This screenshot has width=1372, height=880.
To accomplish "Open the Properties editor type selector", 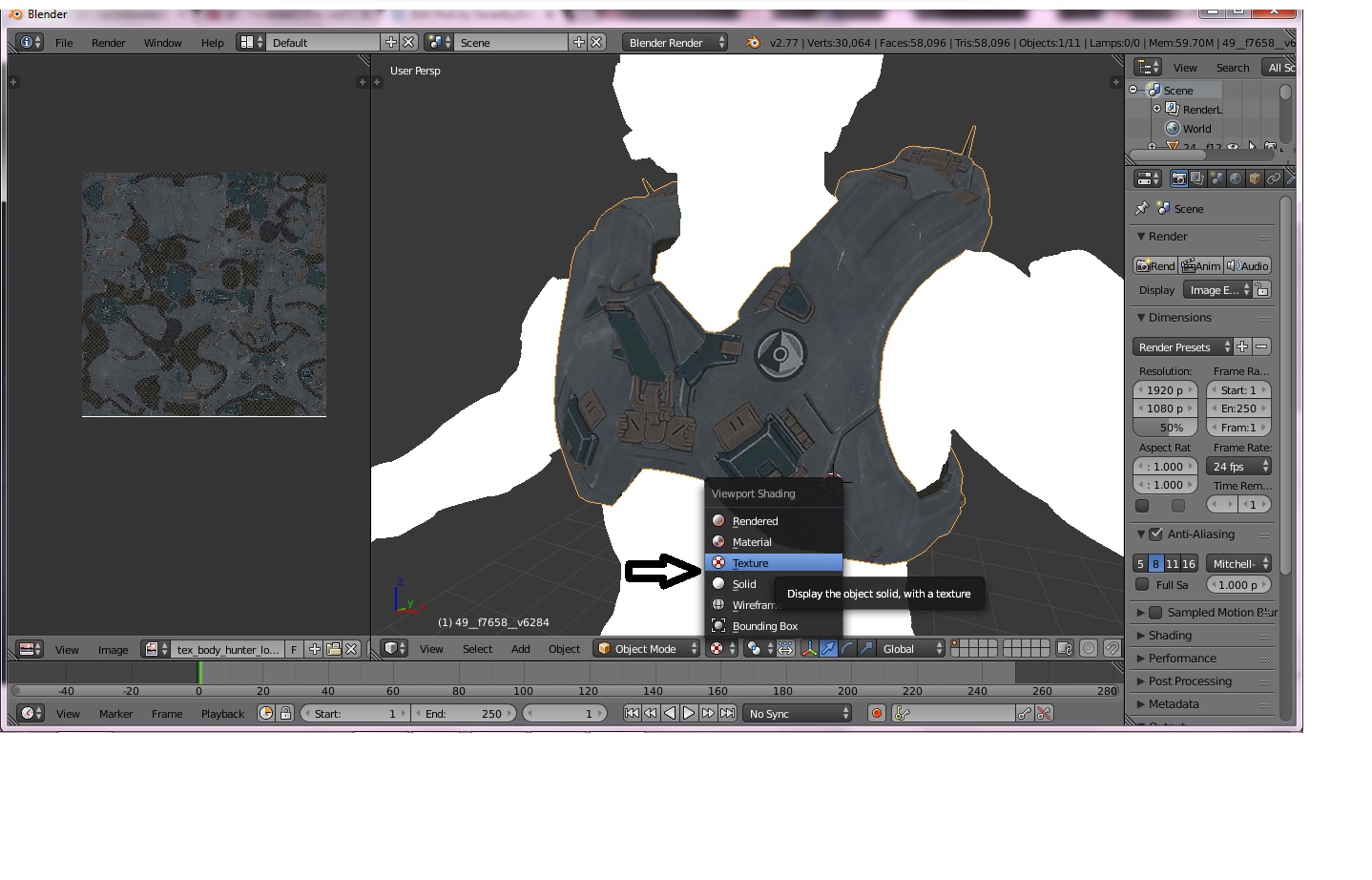I will click(1148, 178).
